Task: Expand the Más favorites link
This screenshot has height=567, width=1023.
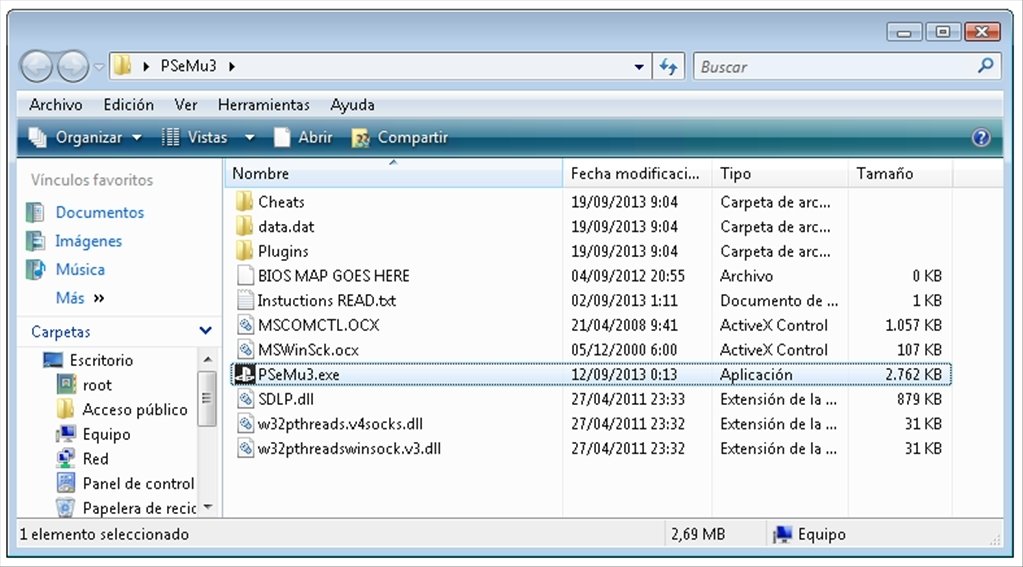Action: (x=80, y=298)
